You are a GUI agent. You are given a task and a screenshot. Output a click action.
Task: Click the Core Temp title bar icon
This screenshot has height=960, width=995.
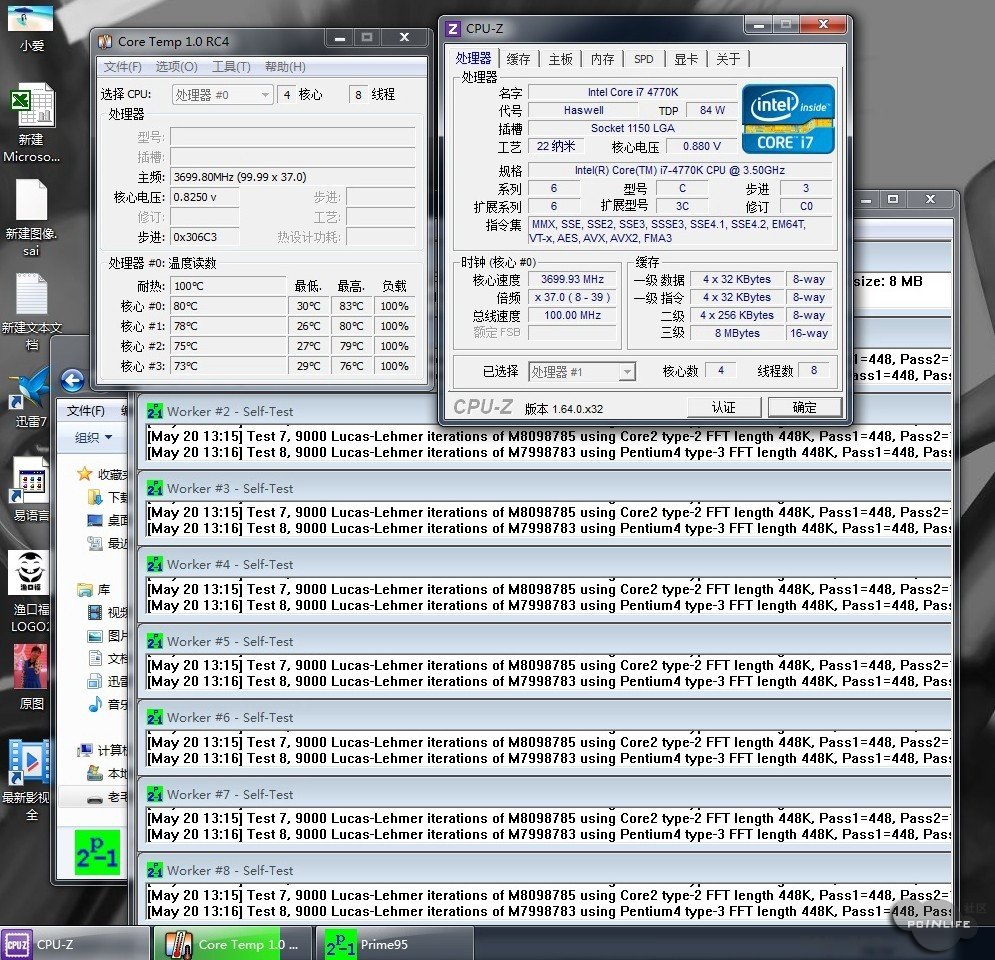(x=105, y=41)
